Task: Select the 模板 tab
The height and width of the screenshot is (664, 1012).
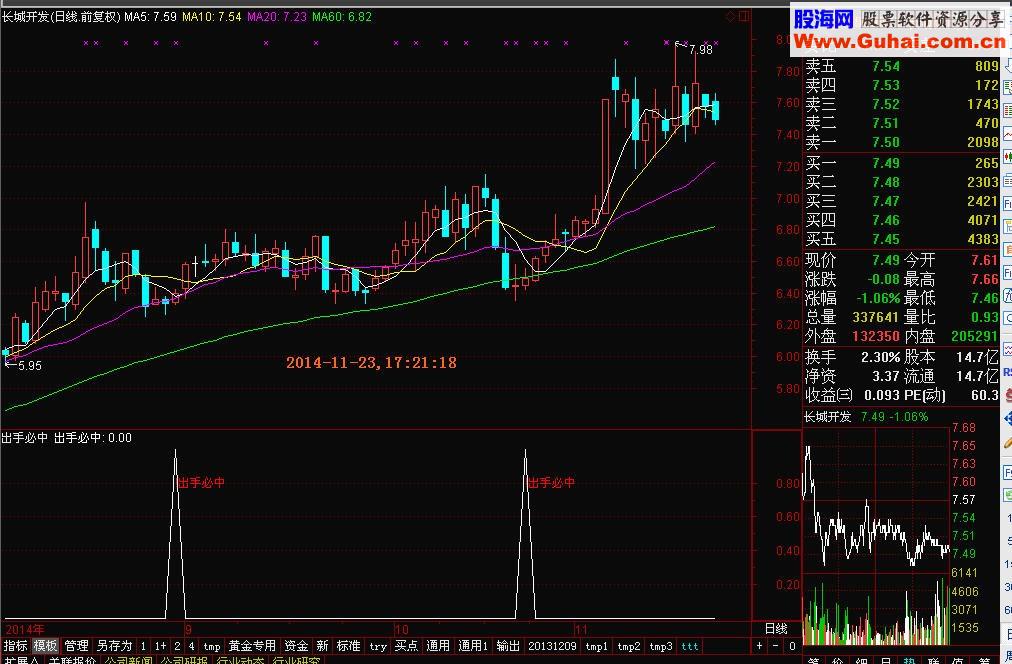Action: (x=45, y=645)
